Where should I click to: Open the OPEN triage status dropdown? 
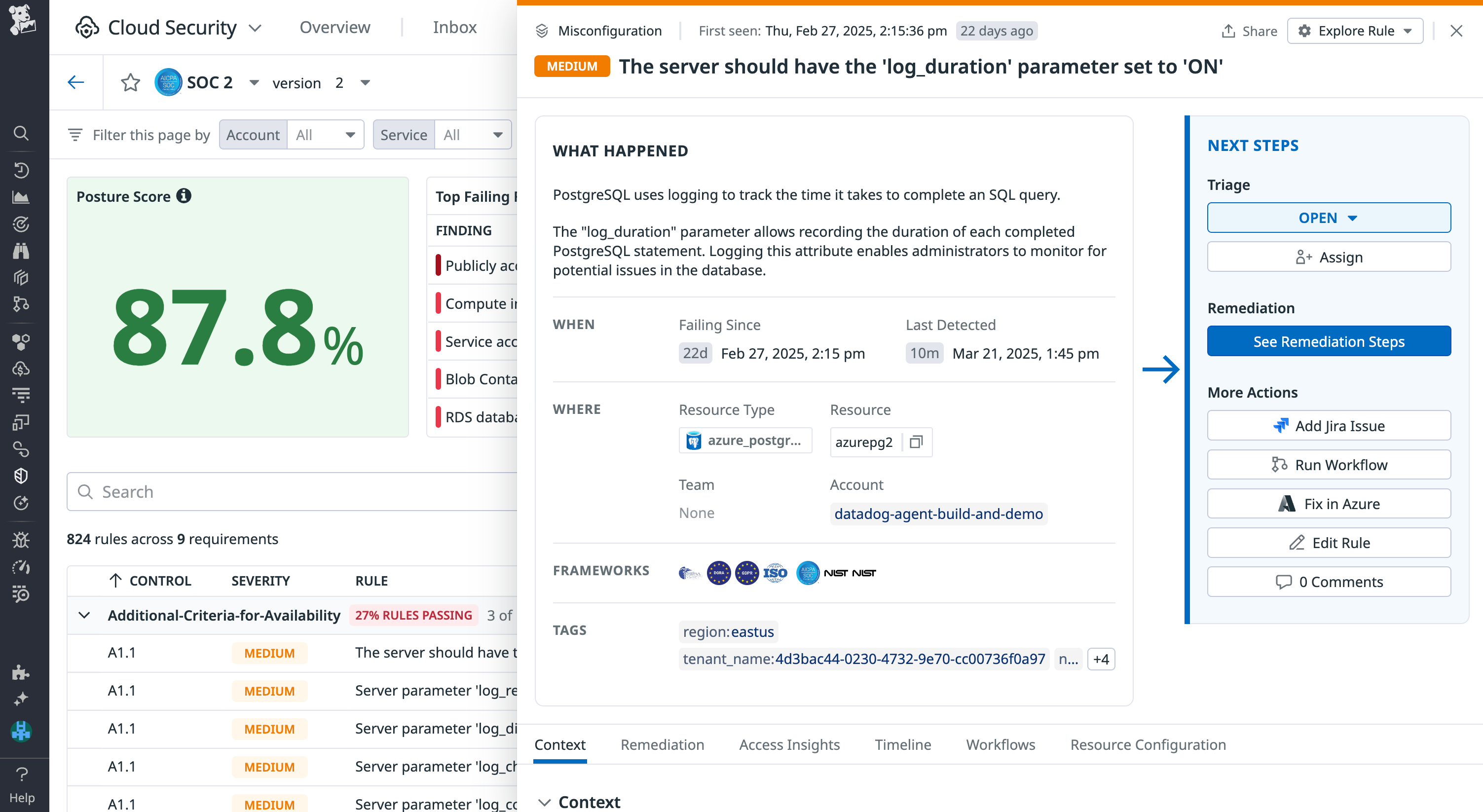click(1328, 218)
